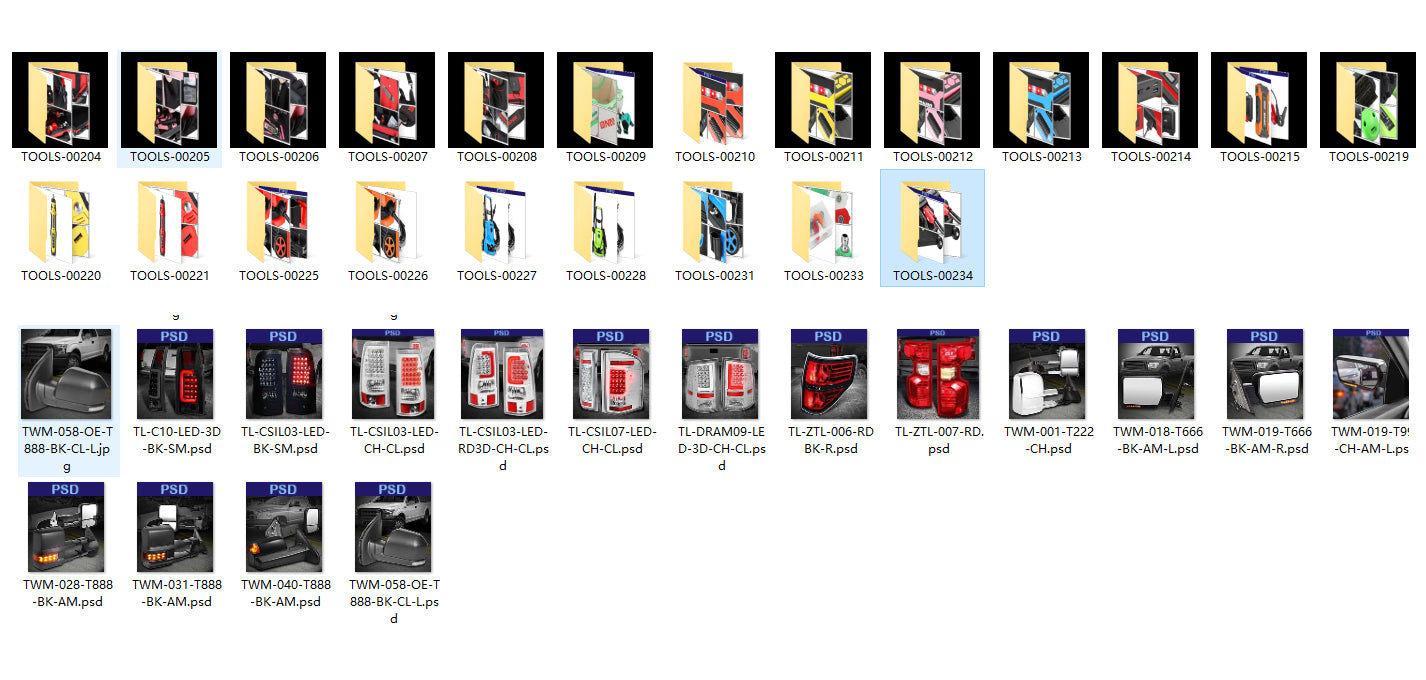This screenshot has width=1426, height=680.
Task: Open the TOOLS-00204 folder
Action: [x=60, y=100]
